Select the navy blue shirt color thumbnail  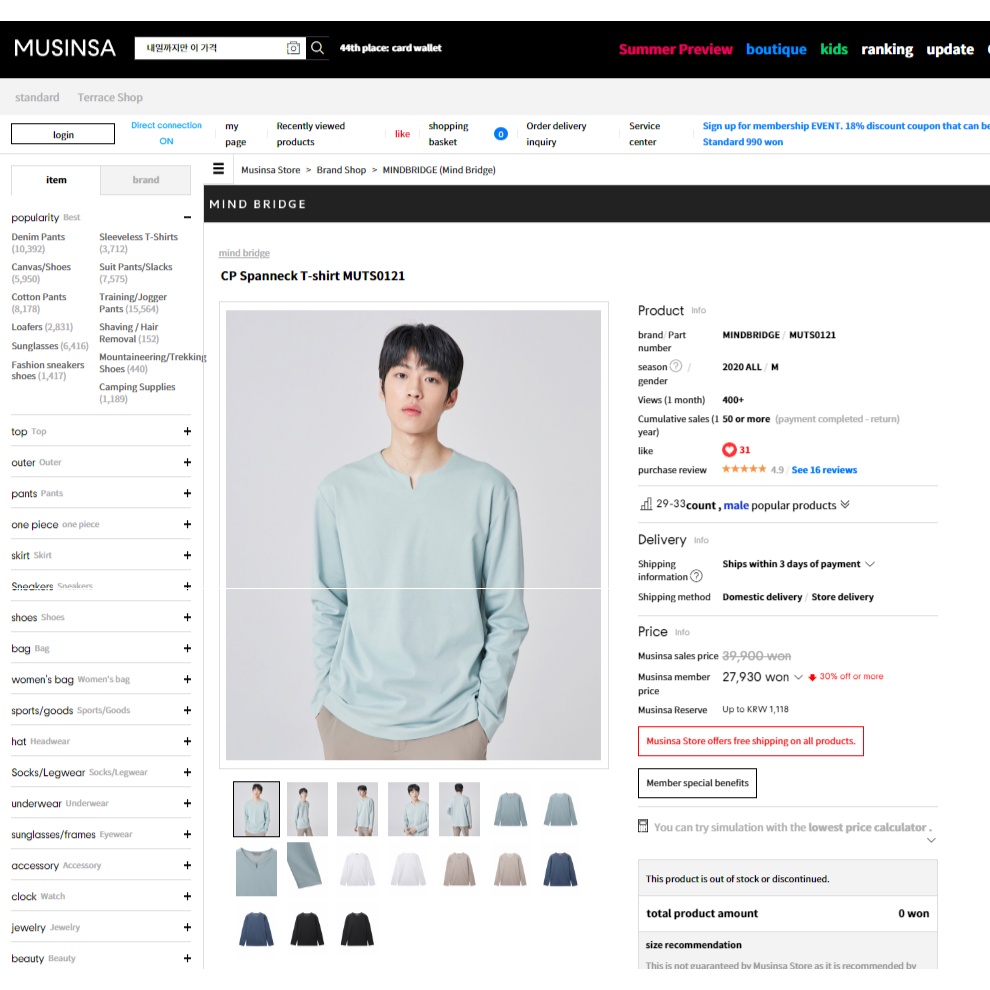coord(561,868)
